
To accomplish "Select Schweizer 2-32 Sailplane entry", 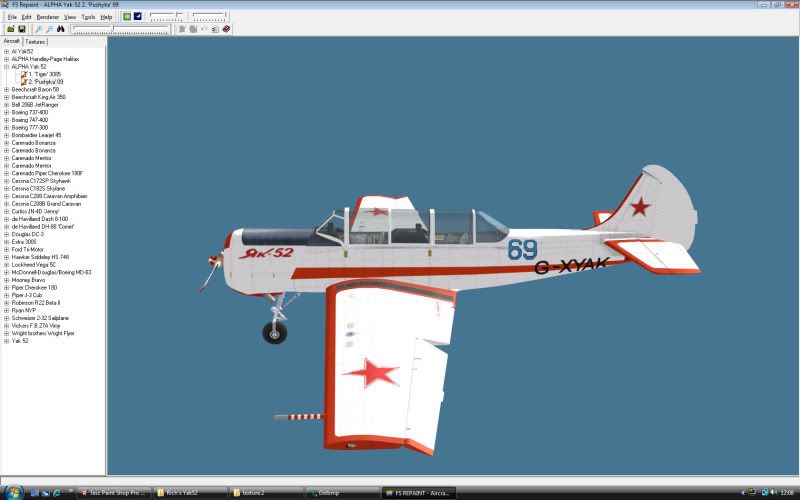I will [x=40, y=318].
